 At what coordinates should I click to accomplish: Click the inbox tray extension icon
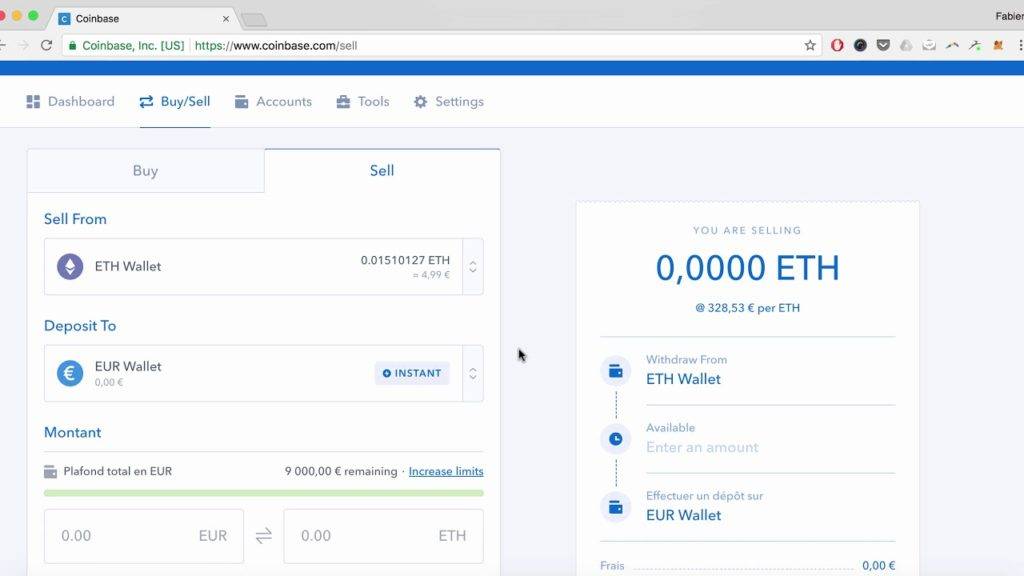tap(929, 45)
